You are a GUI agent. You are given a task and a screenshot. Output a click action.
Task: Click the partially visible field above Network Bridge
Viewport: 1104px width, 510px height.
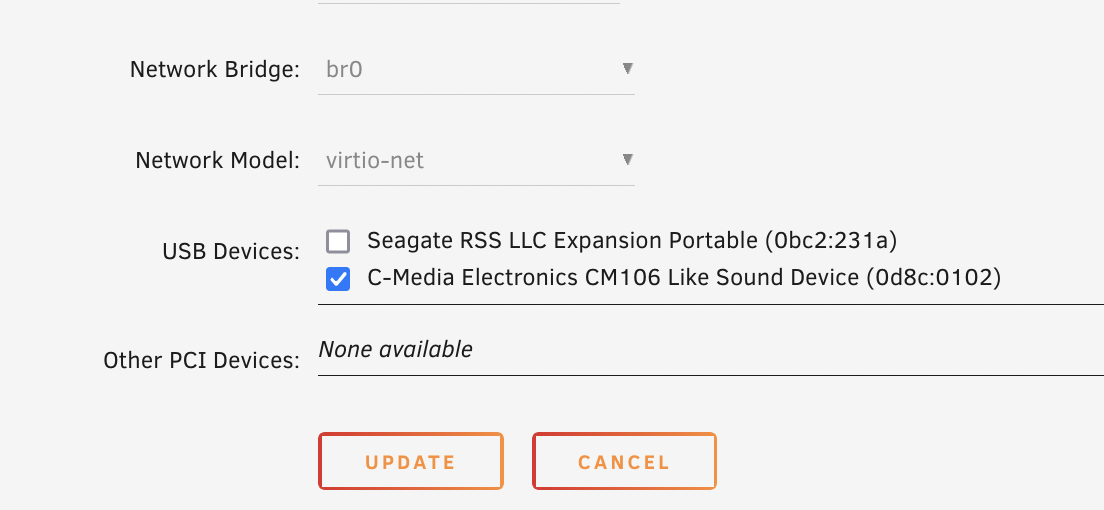(468, 3)
